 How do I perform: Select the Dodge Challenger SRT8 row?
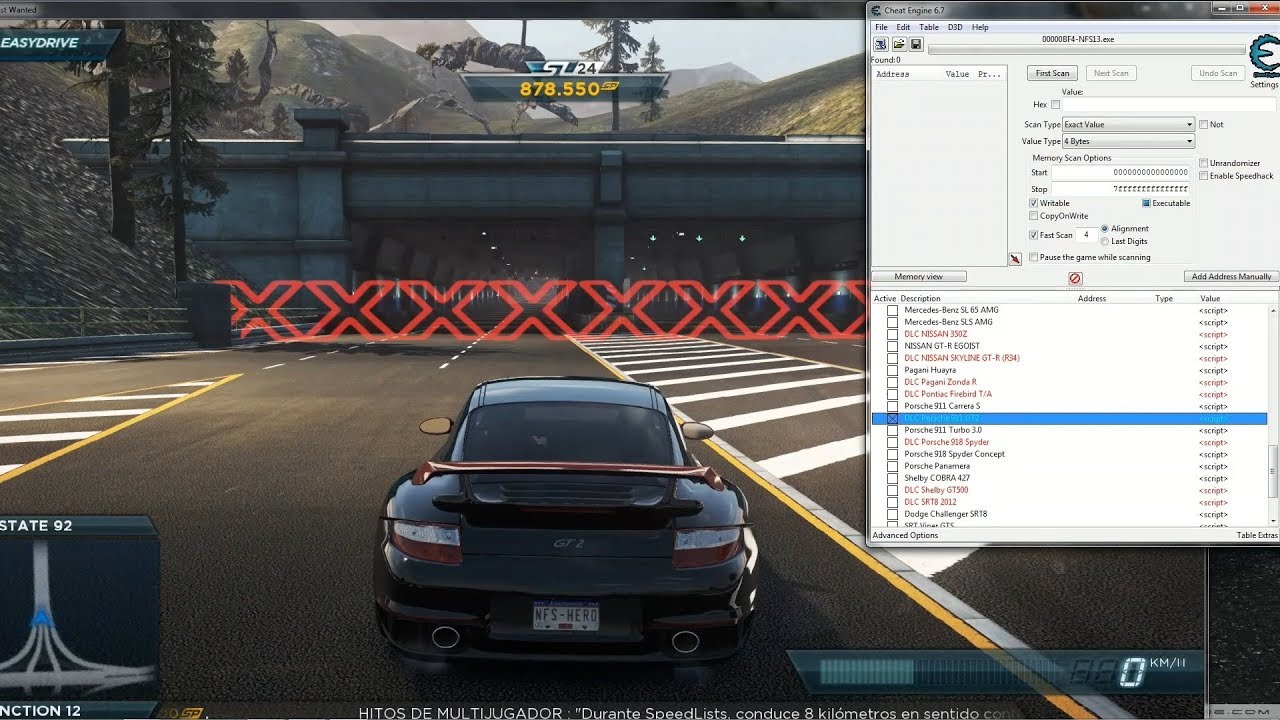pyautogui.click(x=1069, y=514)
